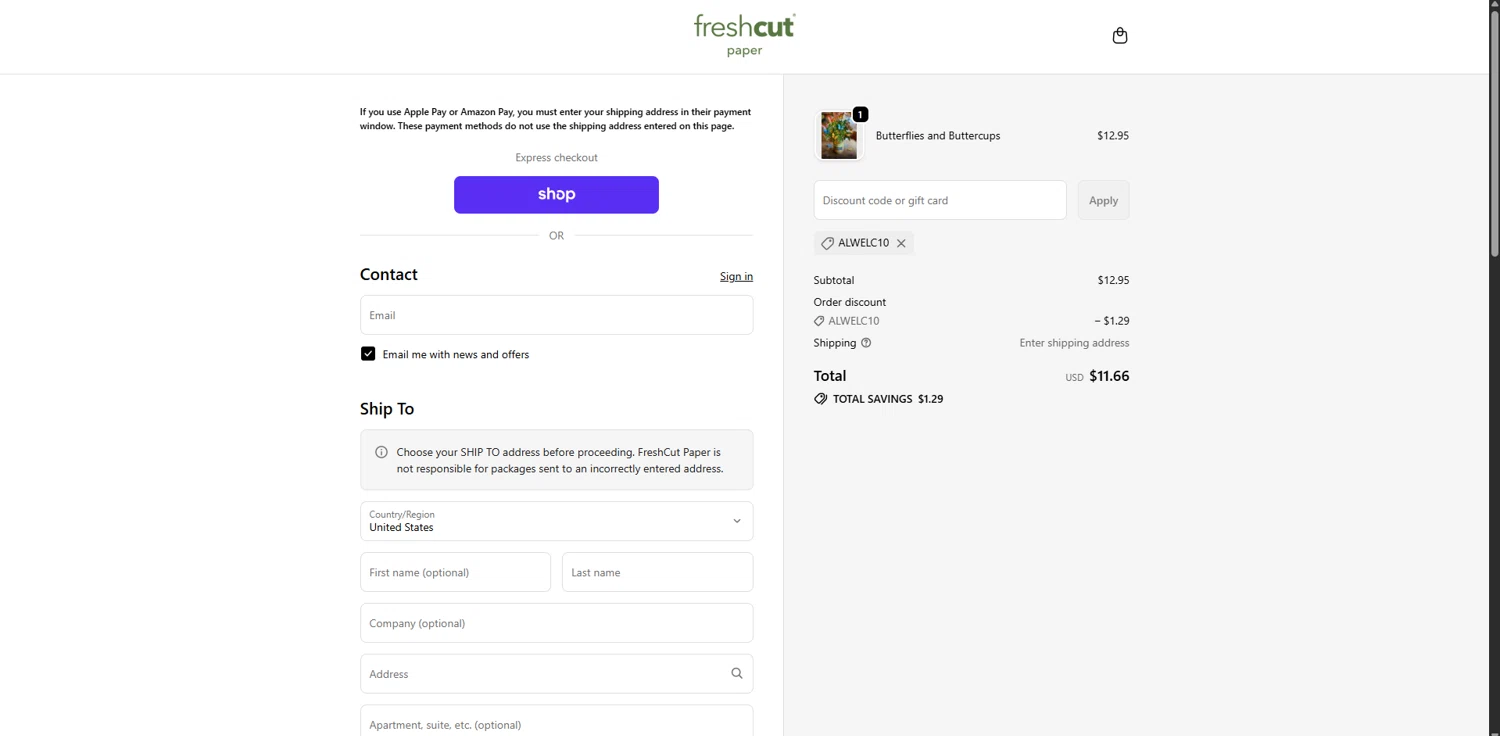
Task: Click the Total Savings tag icon
Action: click(821, 399)
